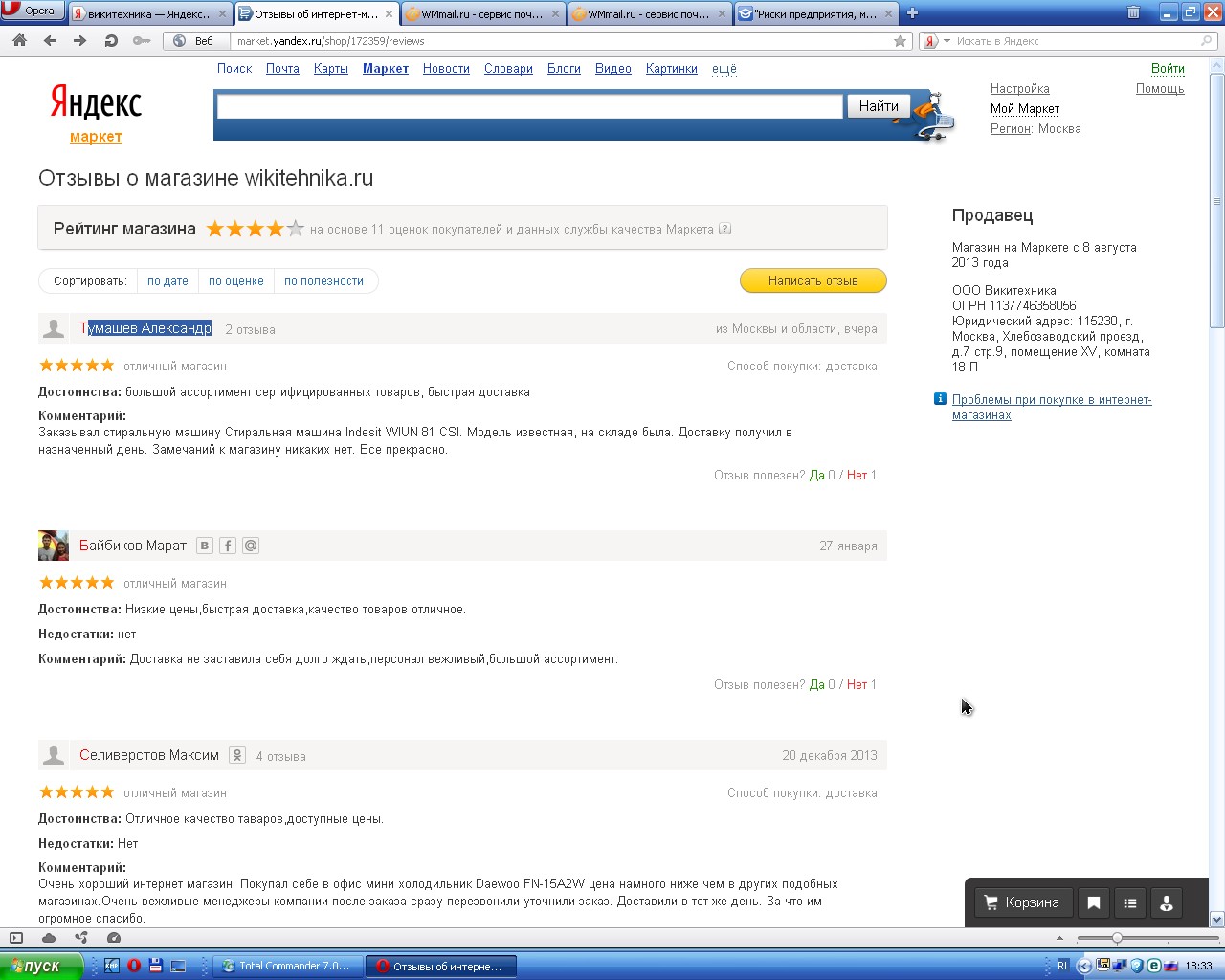The height and width of the screenshot is (980, 1225).
Task: Open the password wand key icon
Action: pos(142,41)
